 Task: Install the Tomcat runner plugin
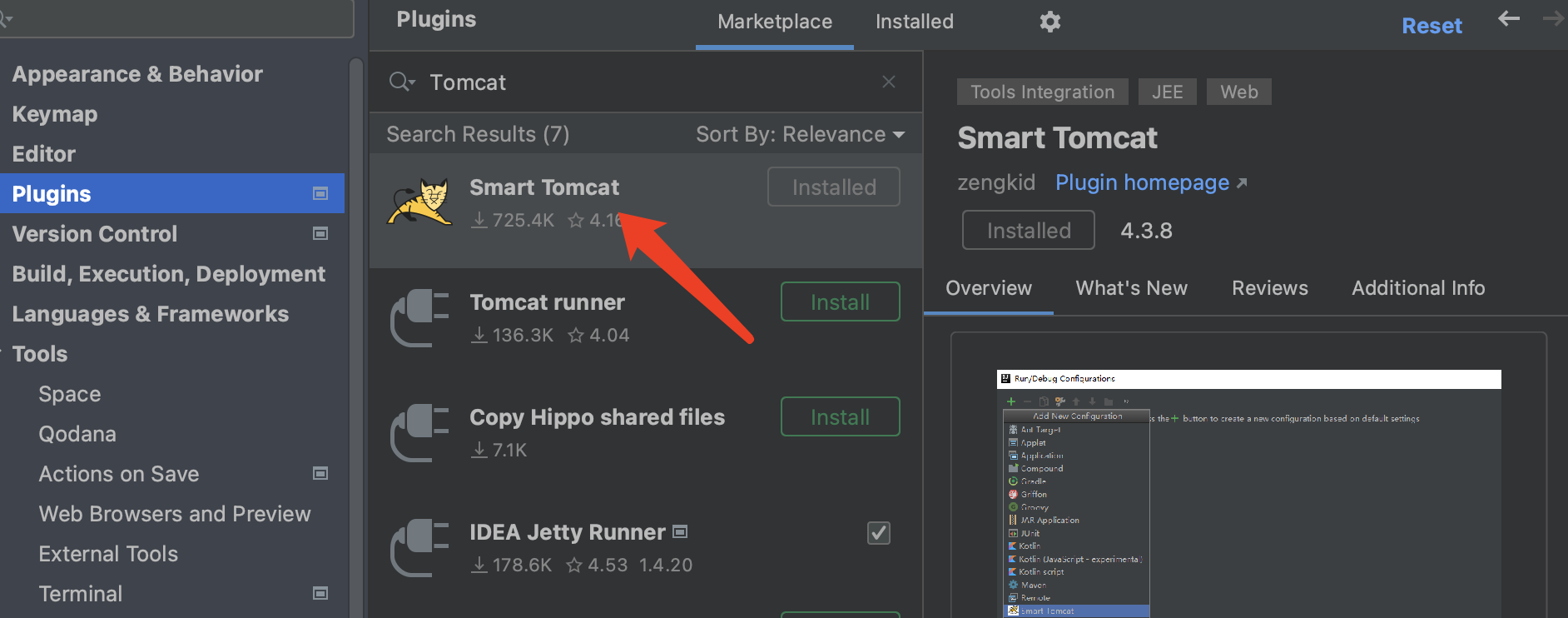point(840,302)
